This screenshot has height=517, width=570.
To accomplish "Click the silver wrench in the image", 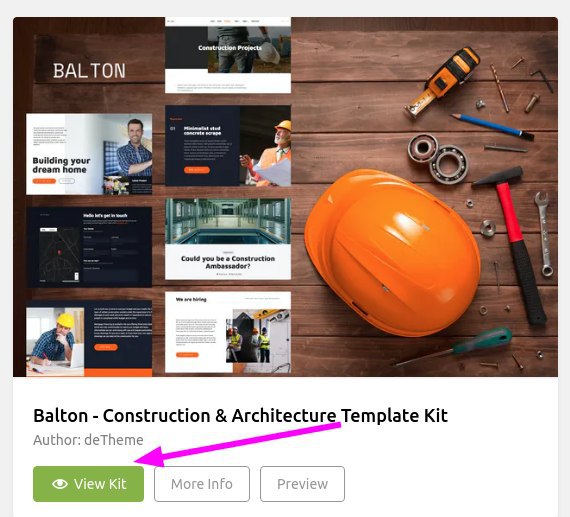I will pyautogui.click(x=543, y=235).
